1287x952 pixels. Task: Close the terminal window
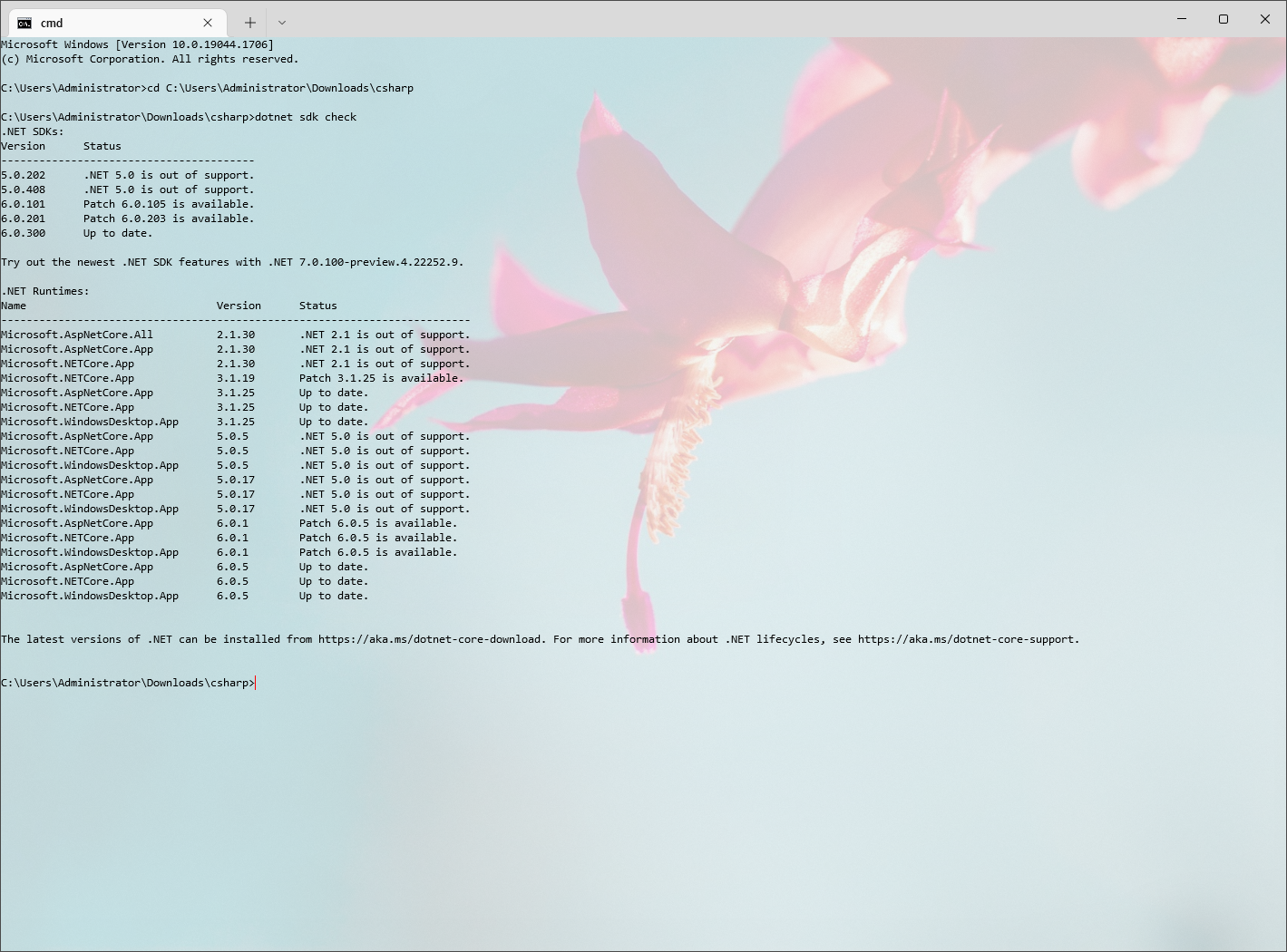[x=1265, y=19]
